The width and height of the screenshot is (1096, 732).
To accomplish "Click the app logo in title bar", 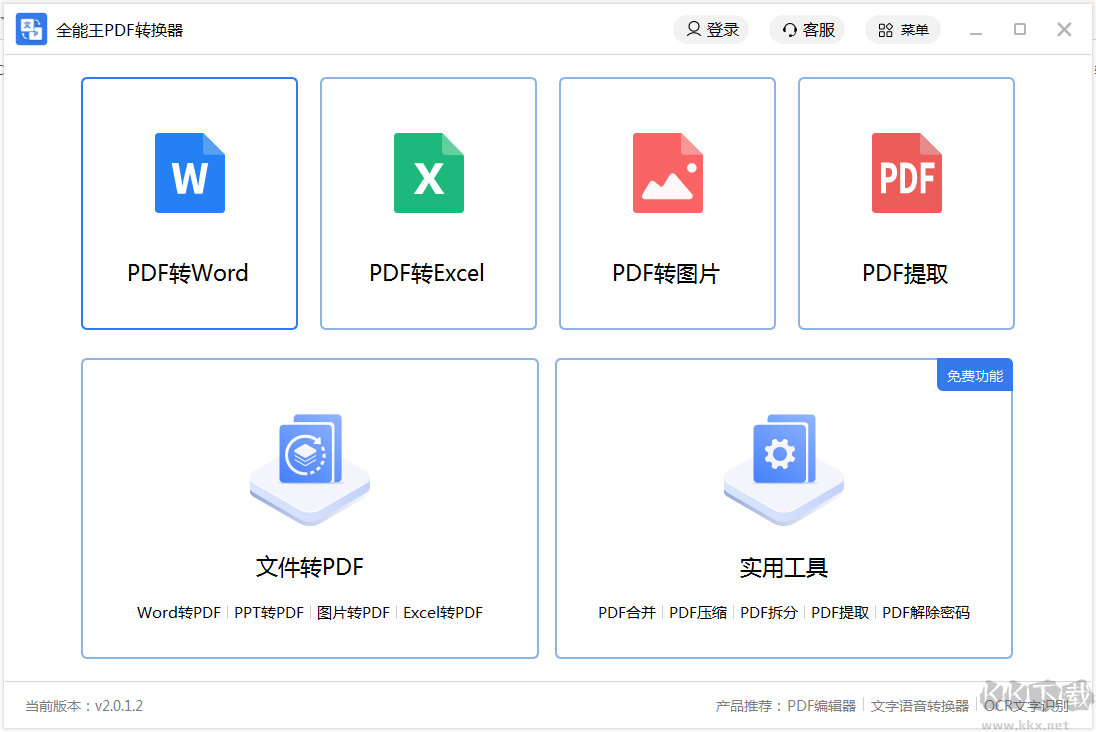I will coord(31,30).
